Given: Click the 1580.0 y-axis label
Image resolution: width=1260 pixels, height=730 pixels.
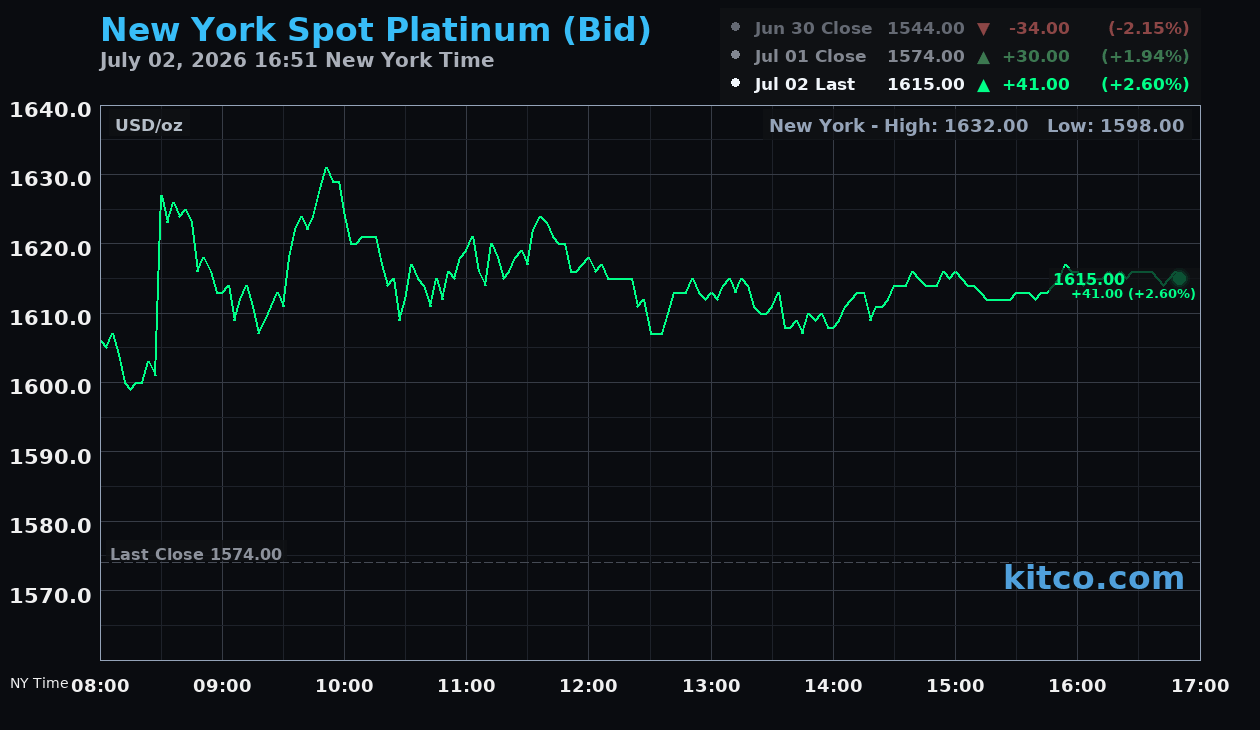Looking at the screenshot, I should pyautogui.click(x=51, y=525).
